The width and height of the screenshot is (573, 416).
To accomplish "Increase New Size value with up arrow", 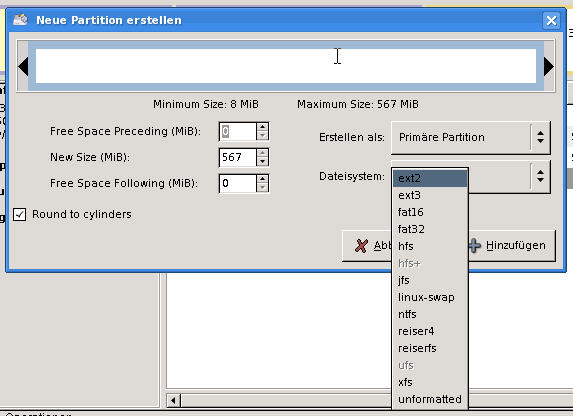I will tap(262, 153).
